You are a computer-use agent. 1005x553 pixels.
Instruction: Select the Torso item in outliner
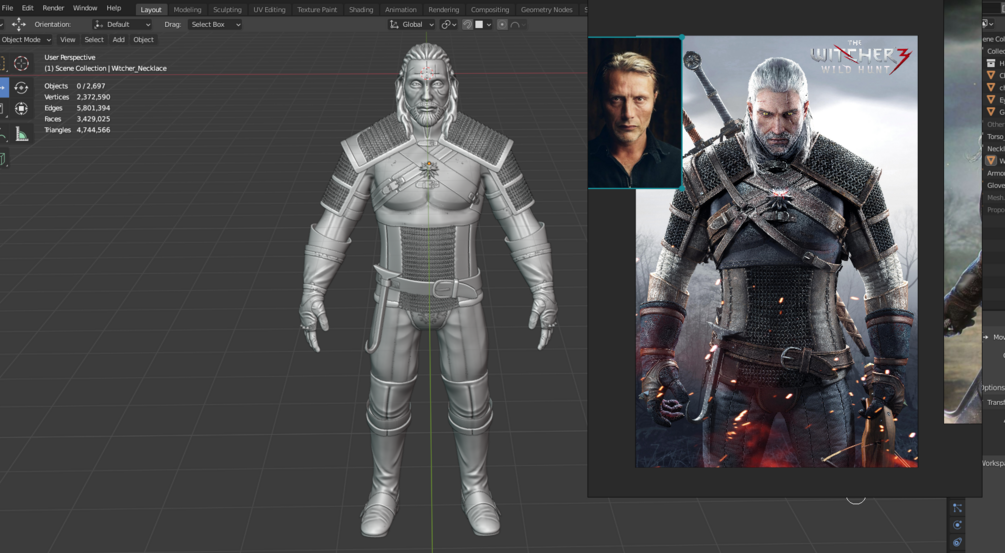coord(995,136)
